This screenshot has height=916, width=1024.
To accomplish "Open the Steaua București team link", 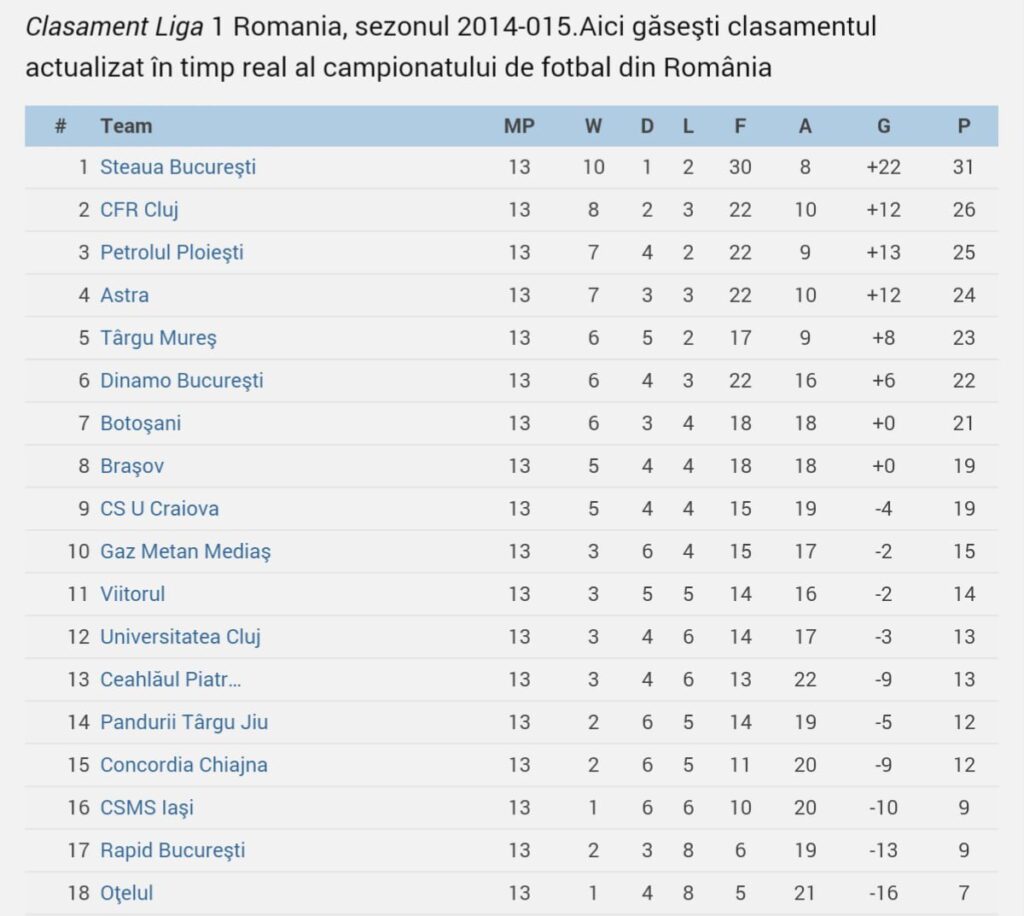I will [178, 167].
